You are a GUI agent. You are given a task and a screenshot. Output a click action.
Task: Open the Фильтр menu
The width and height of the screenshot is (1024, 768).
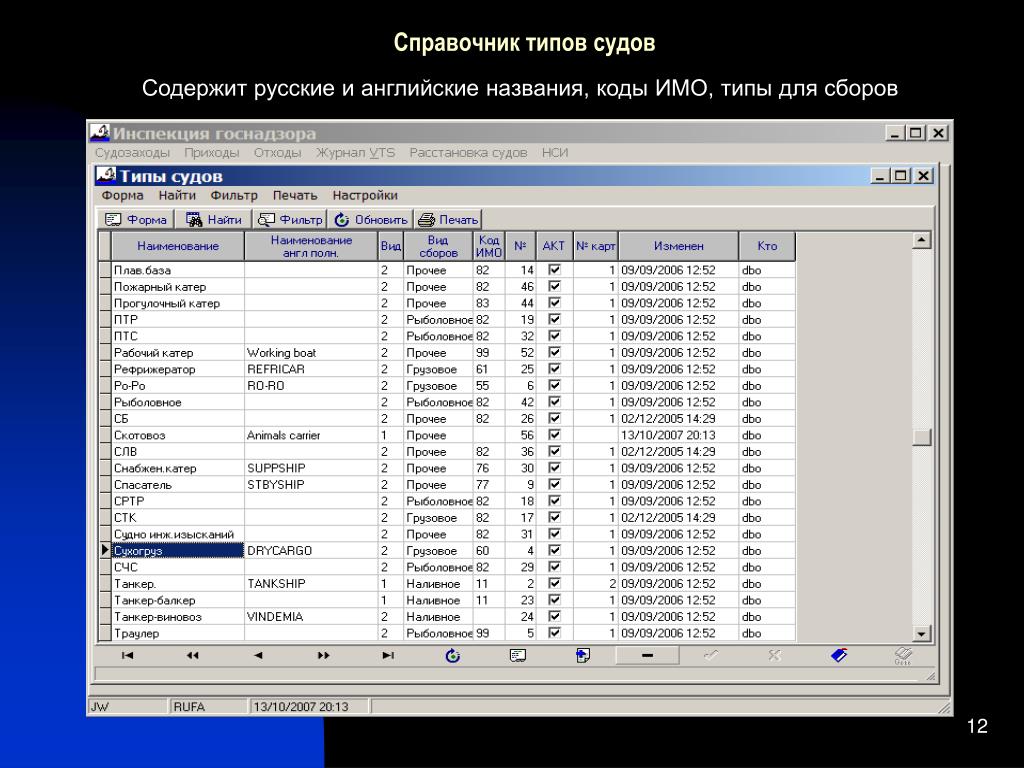[x=234, y=195]
